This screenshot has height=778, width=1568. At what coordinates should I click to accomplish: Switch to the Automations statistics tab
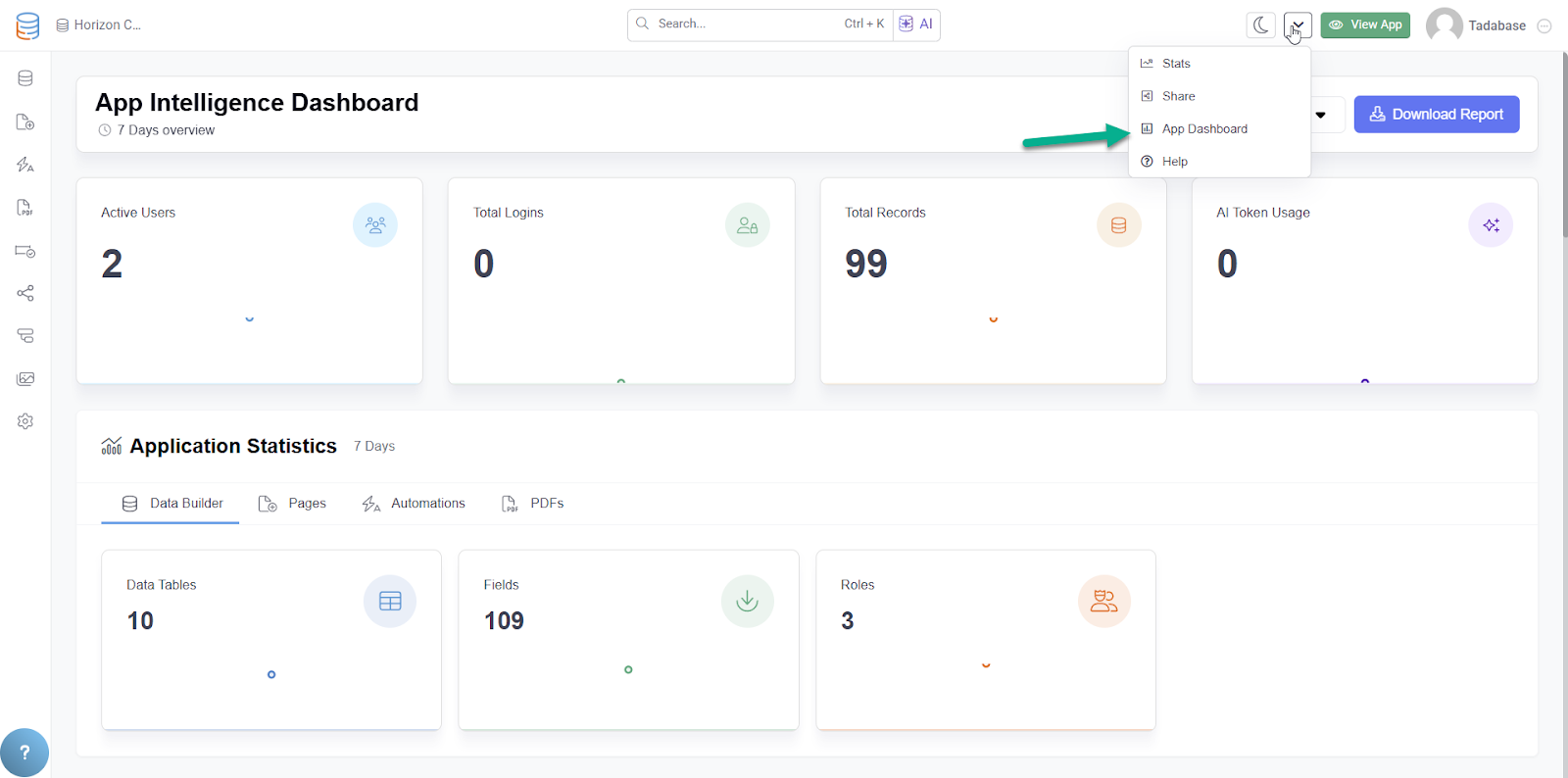pos(414,504)
